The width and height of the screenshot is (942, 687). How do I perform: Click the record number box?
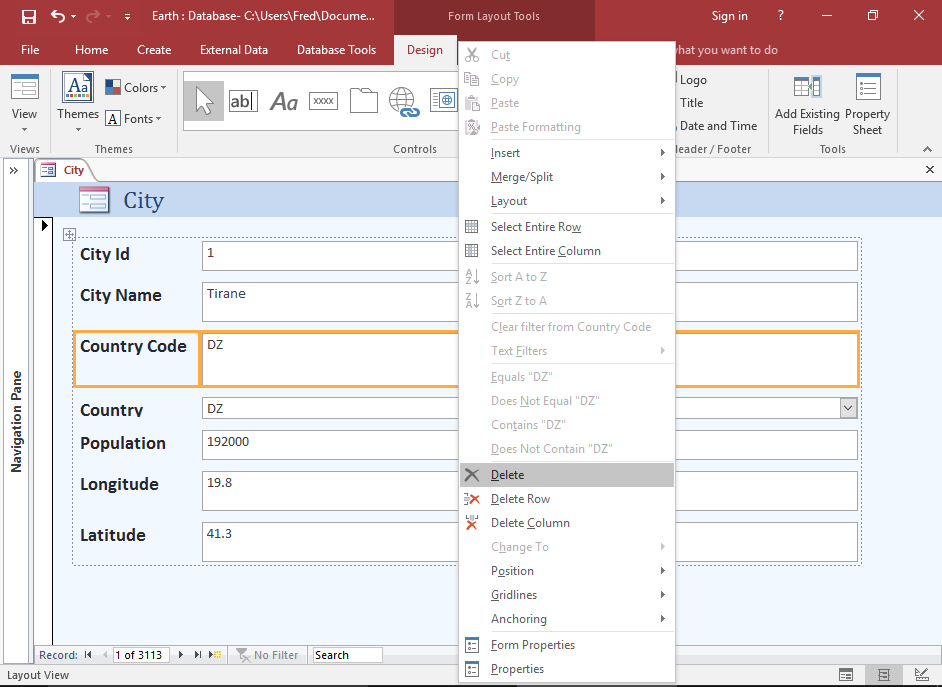click(141, 655)
